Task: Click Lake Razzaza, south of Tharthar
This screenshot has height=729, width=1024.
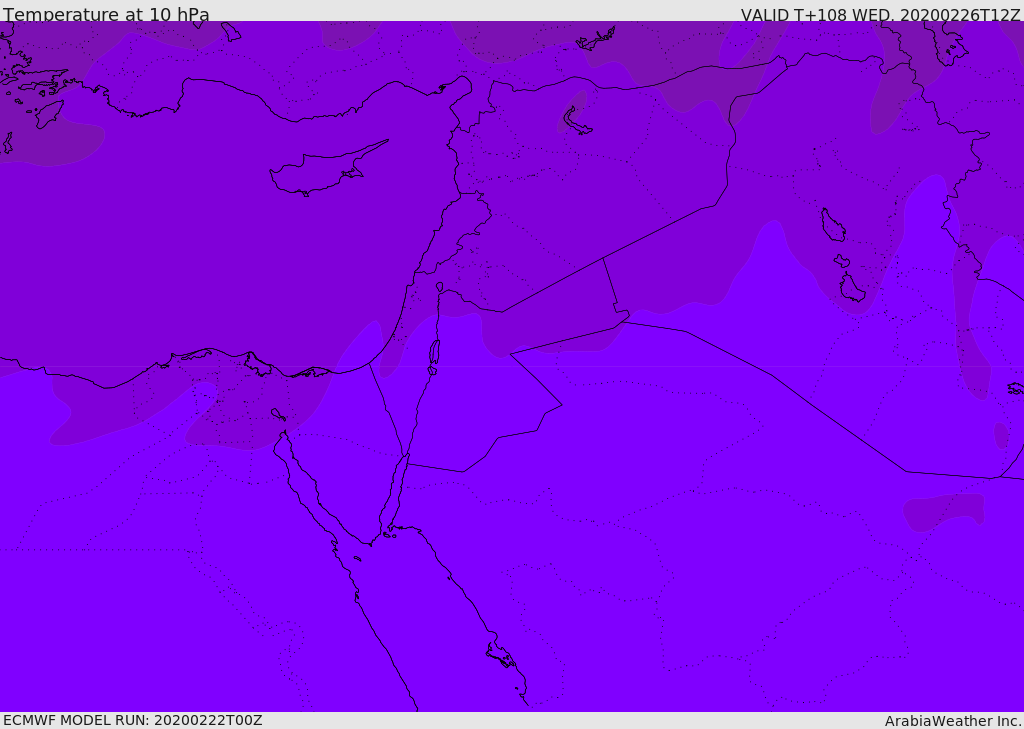Action: coord(852,288)
